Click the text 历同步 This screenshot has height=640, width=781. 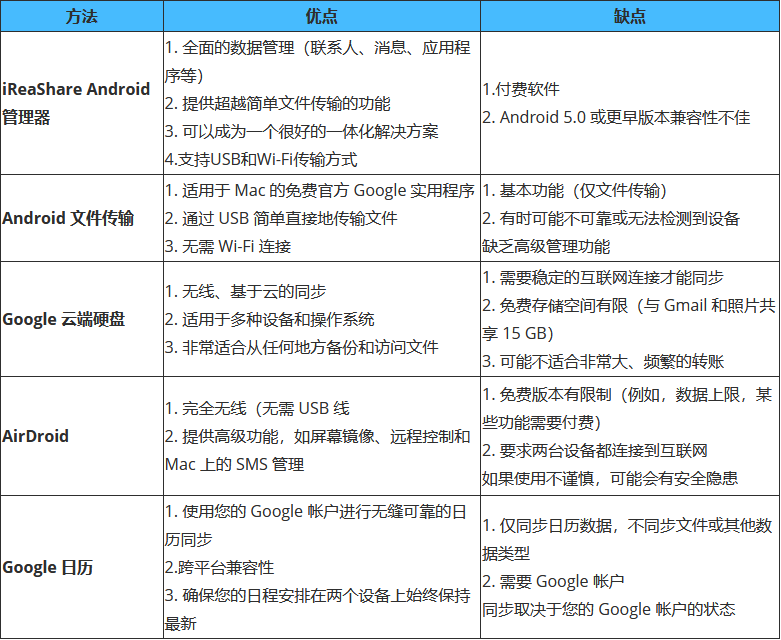[x=189, y=539]
